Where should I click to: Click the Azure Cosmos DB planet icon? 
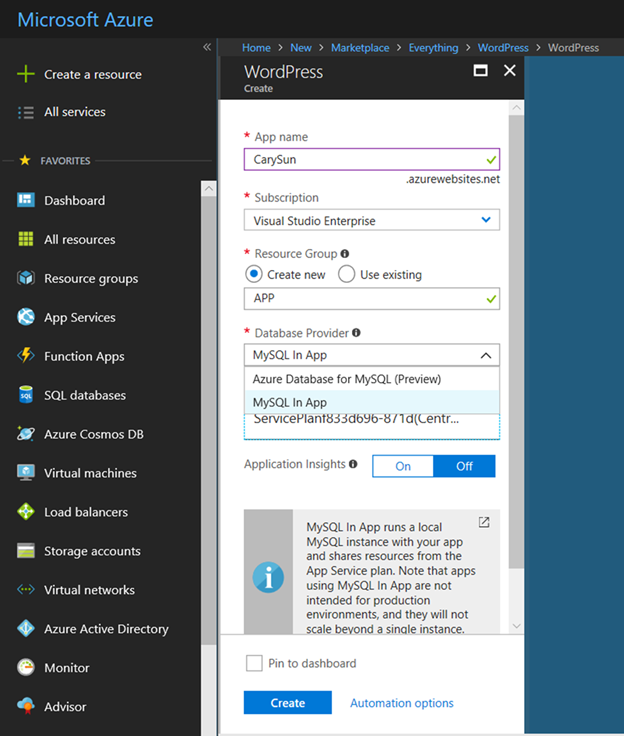pyautogui.click(x=26, y=434)
